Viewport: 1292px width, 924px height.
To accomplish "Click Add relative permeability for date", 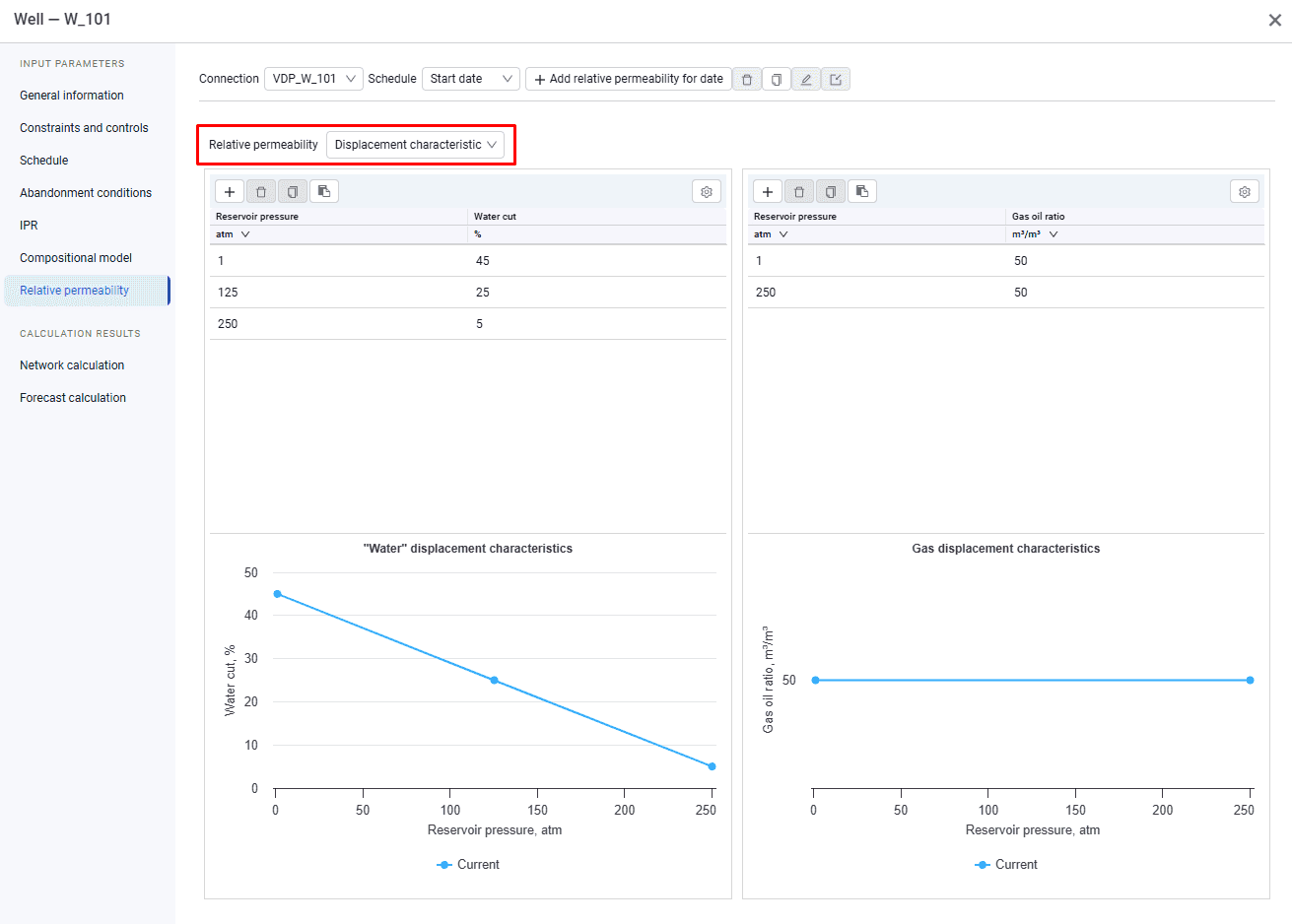I will tap(629, 79).
